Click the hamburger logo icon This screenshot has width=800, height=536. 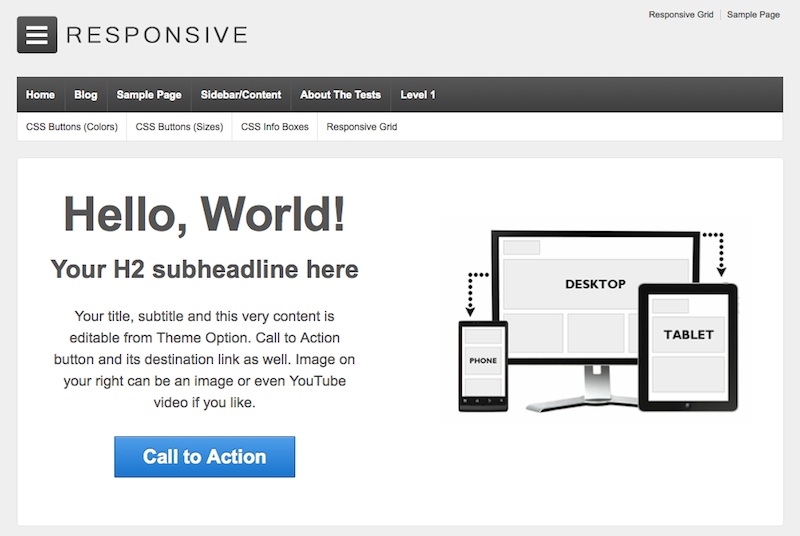coord(37,35)
